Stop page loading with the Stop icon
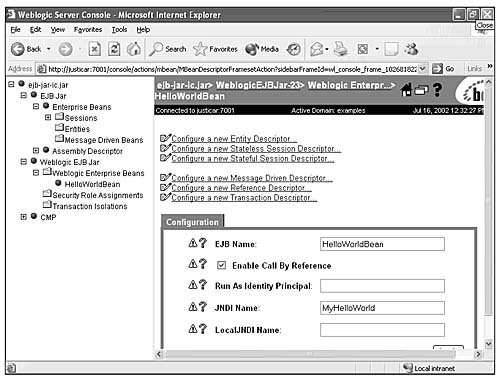The height and width of the screenshot is (382, 500). [x=95, y=49]
